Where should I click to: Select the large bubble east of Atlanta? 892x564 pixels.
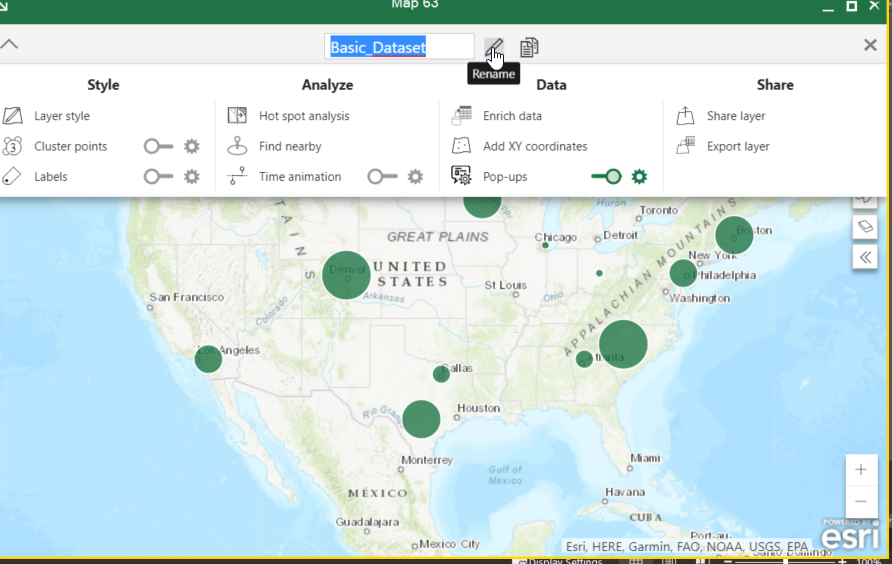[623, 344]
